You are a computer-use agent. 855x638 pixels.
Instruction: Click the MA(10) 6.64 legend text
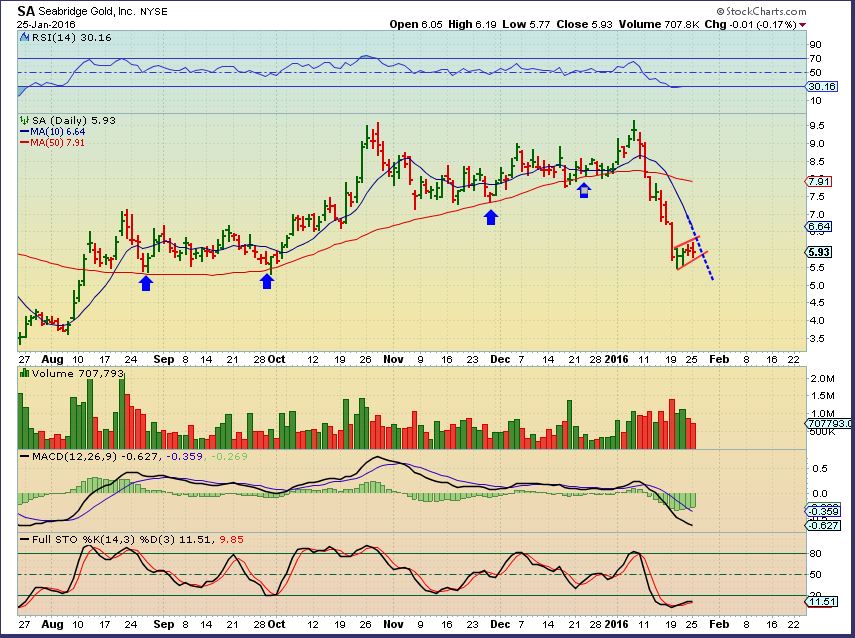58,132
